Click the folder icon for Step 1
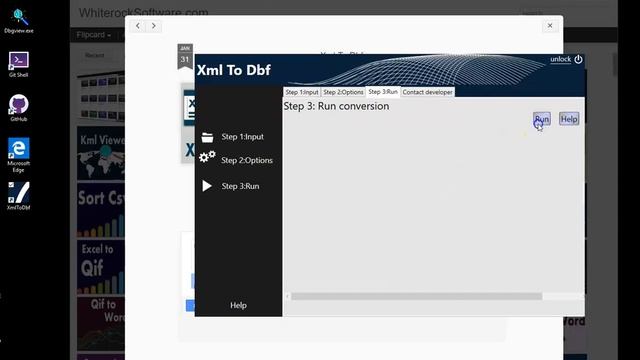The height and width of the screenshot is (360, 640). coord(207,137)
